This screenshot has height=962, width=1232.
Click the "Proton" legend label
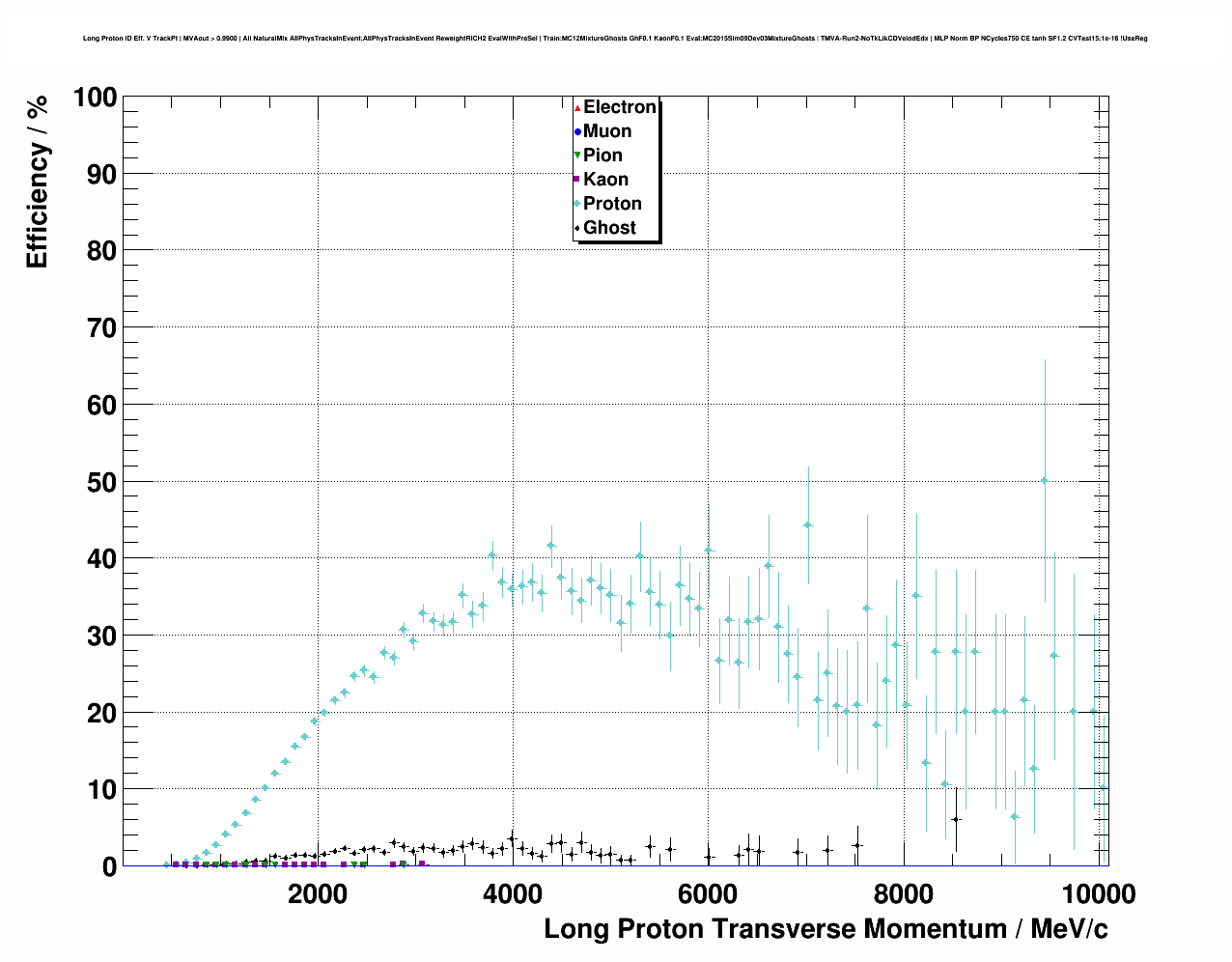pyautogui.click(x=612, y=204)
